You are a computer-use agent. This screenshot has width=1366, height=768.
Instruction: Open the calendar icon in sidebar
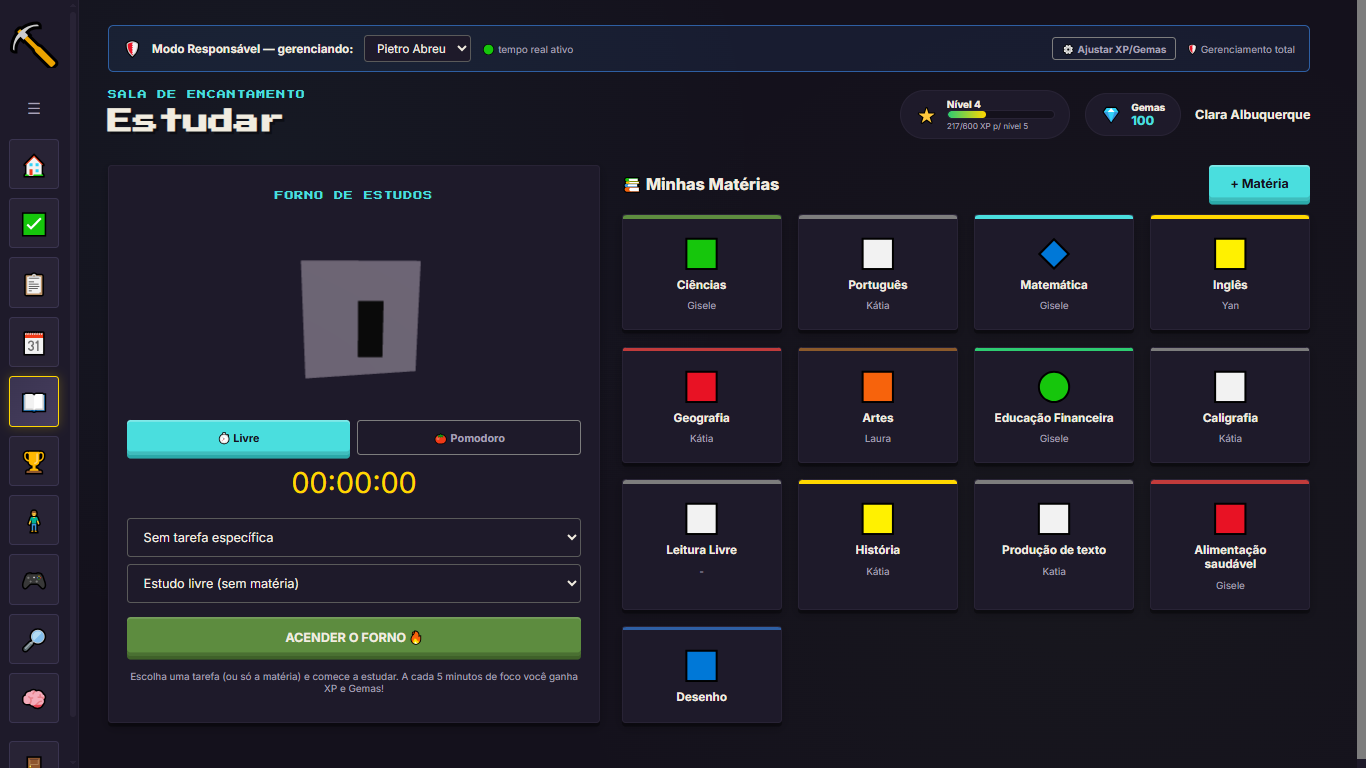(34, 343)
